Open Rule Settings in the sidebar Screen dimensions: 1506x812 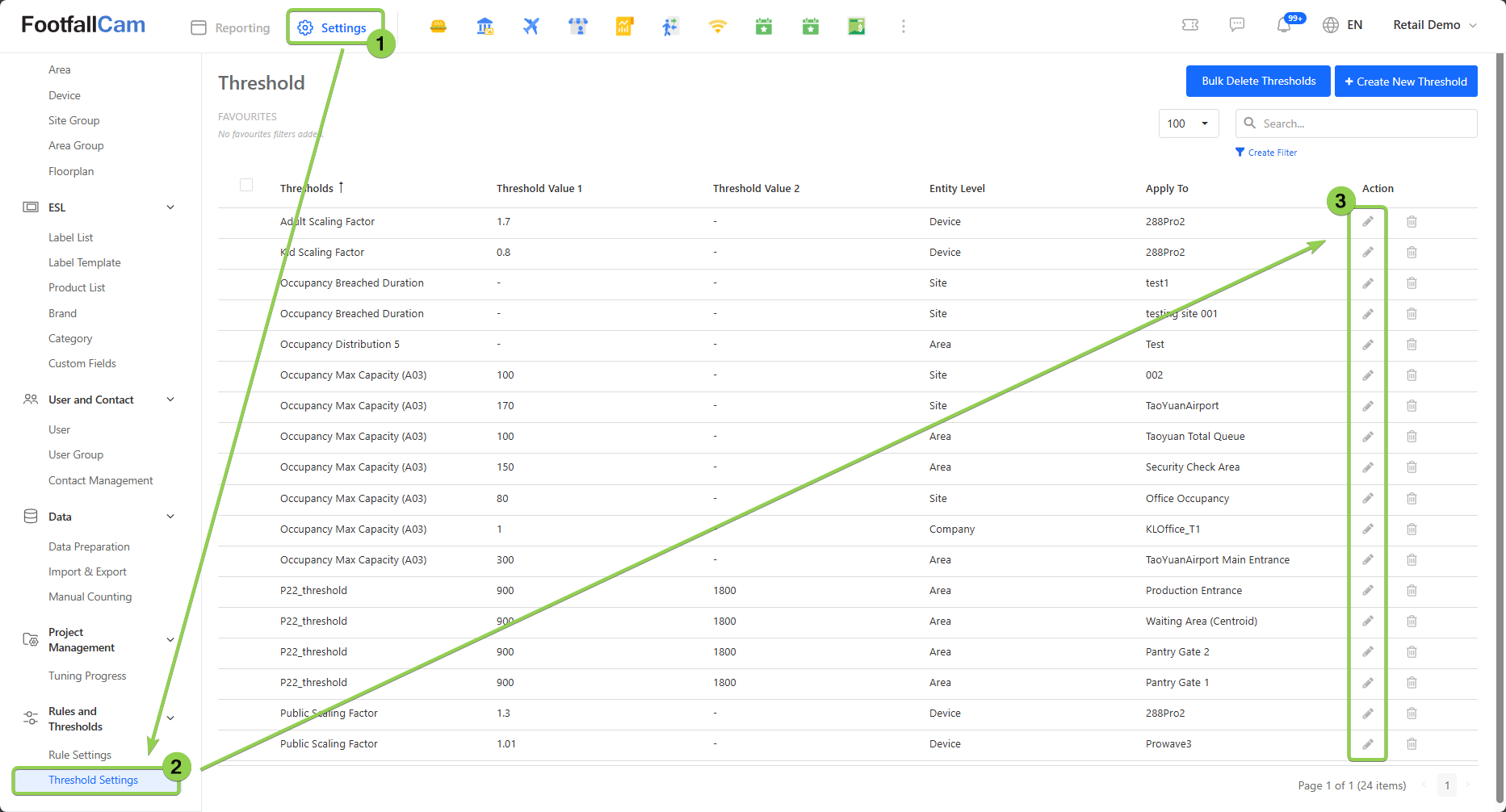tap(80, 755)
